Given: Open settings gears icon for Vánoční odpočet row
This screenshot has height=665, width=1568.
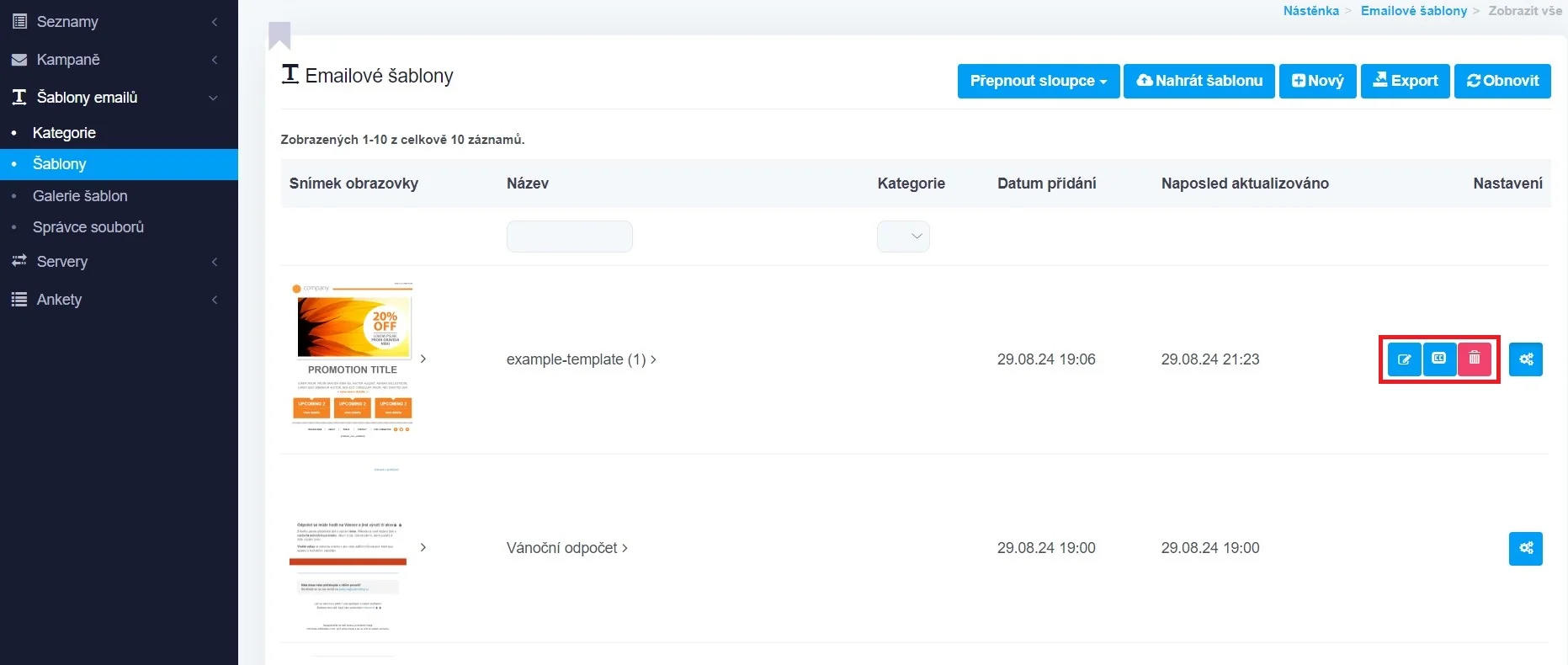Looking at the screenshot, I should tap(1525, 549).
